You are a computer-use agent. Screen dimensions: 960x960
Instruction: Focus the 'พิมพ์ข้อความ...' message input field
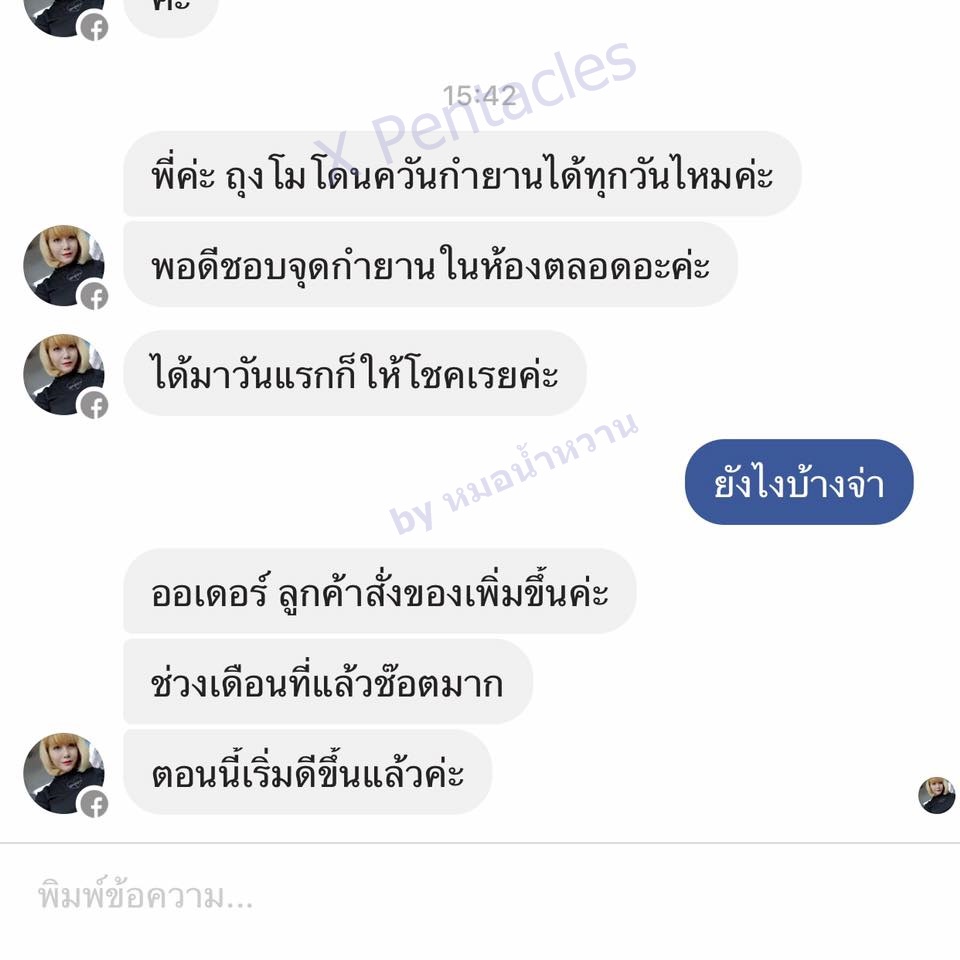tap(480, 897)
